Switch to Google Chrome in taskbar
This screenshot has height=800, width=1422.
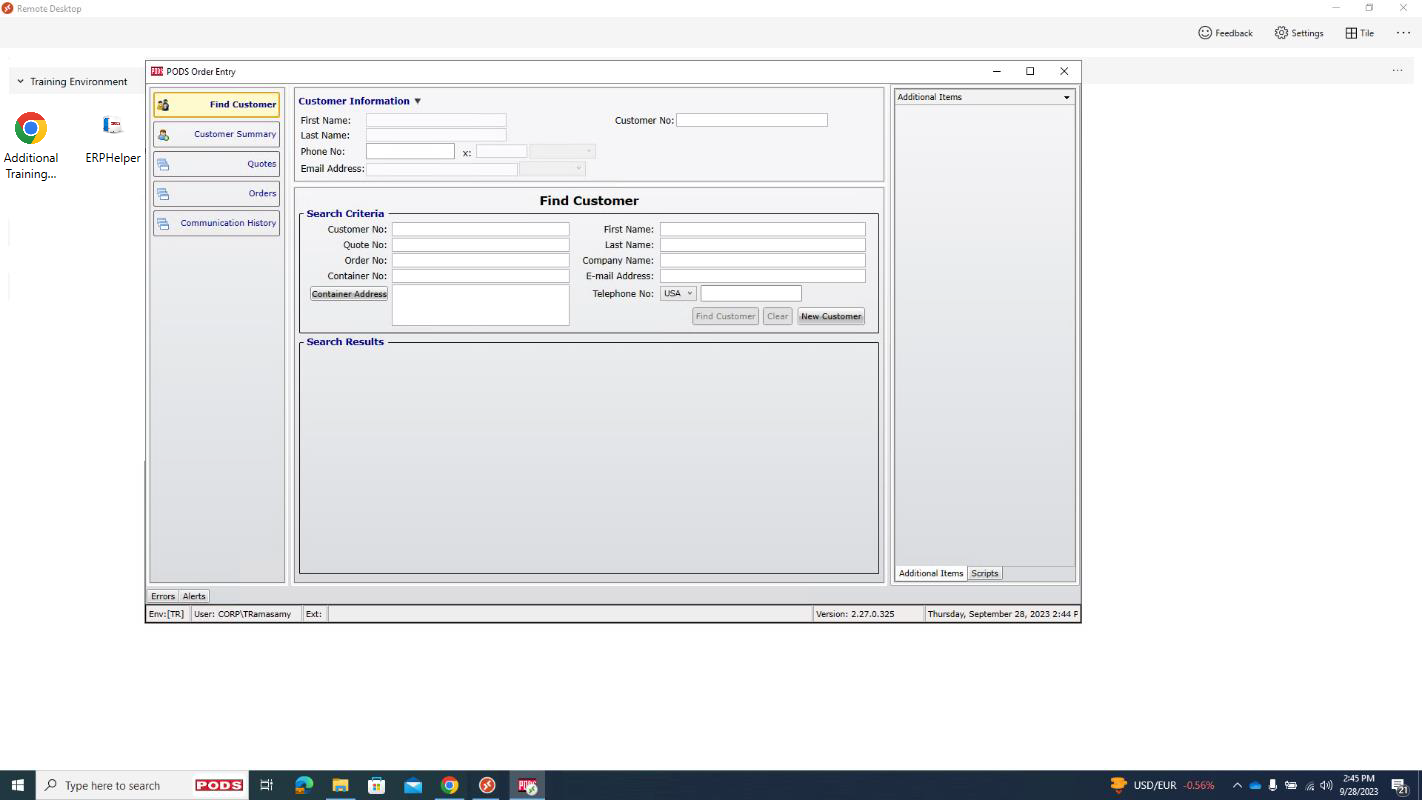[x=450, y=785]
